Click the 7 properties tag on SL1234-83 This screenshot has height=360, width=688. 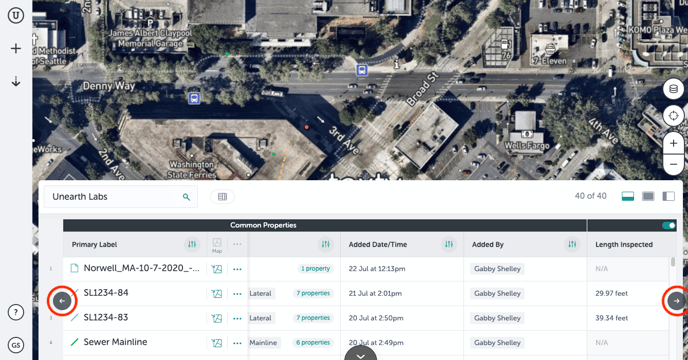click(313, 318)
